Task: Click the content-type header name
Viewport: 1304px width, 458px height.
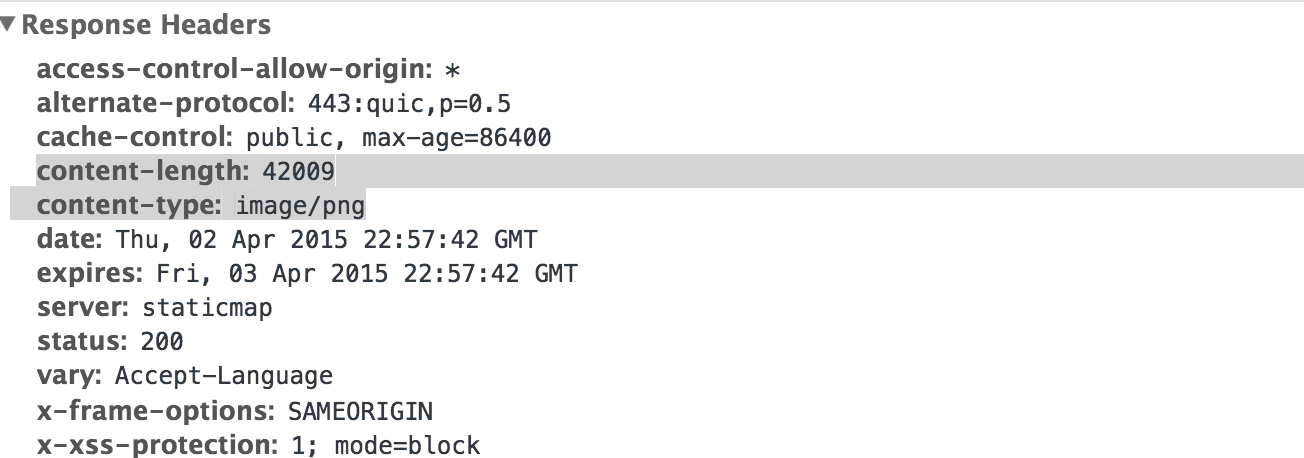Action: click(129, 206)
